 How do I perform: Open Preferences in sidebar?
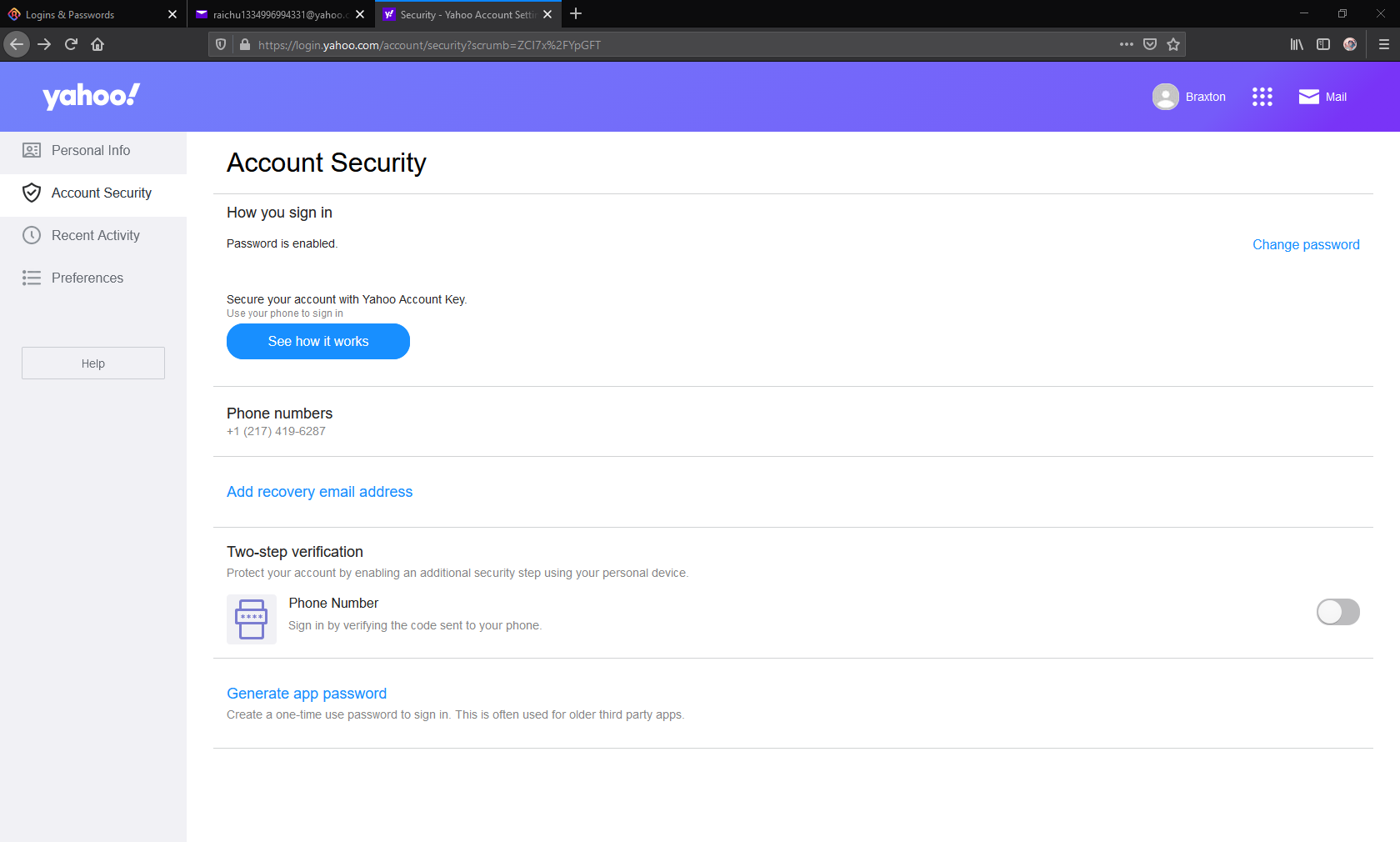pyautogui.click(x=93, y=278)
